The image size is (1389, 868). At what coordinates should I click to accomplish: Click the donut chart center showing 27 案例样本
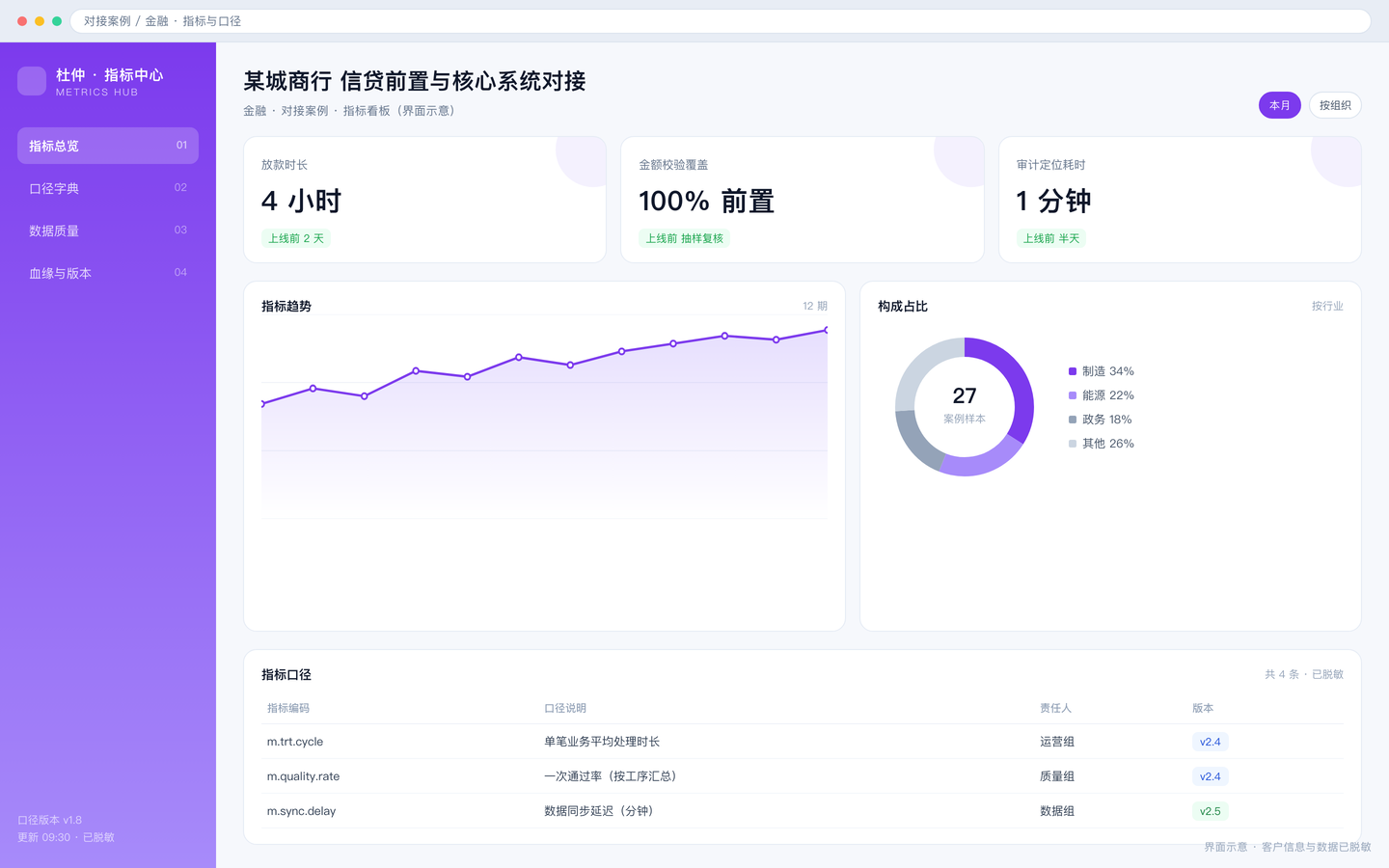point(965,405)
